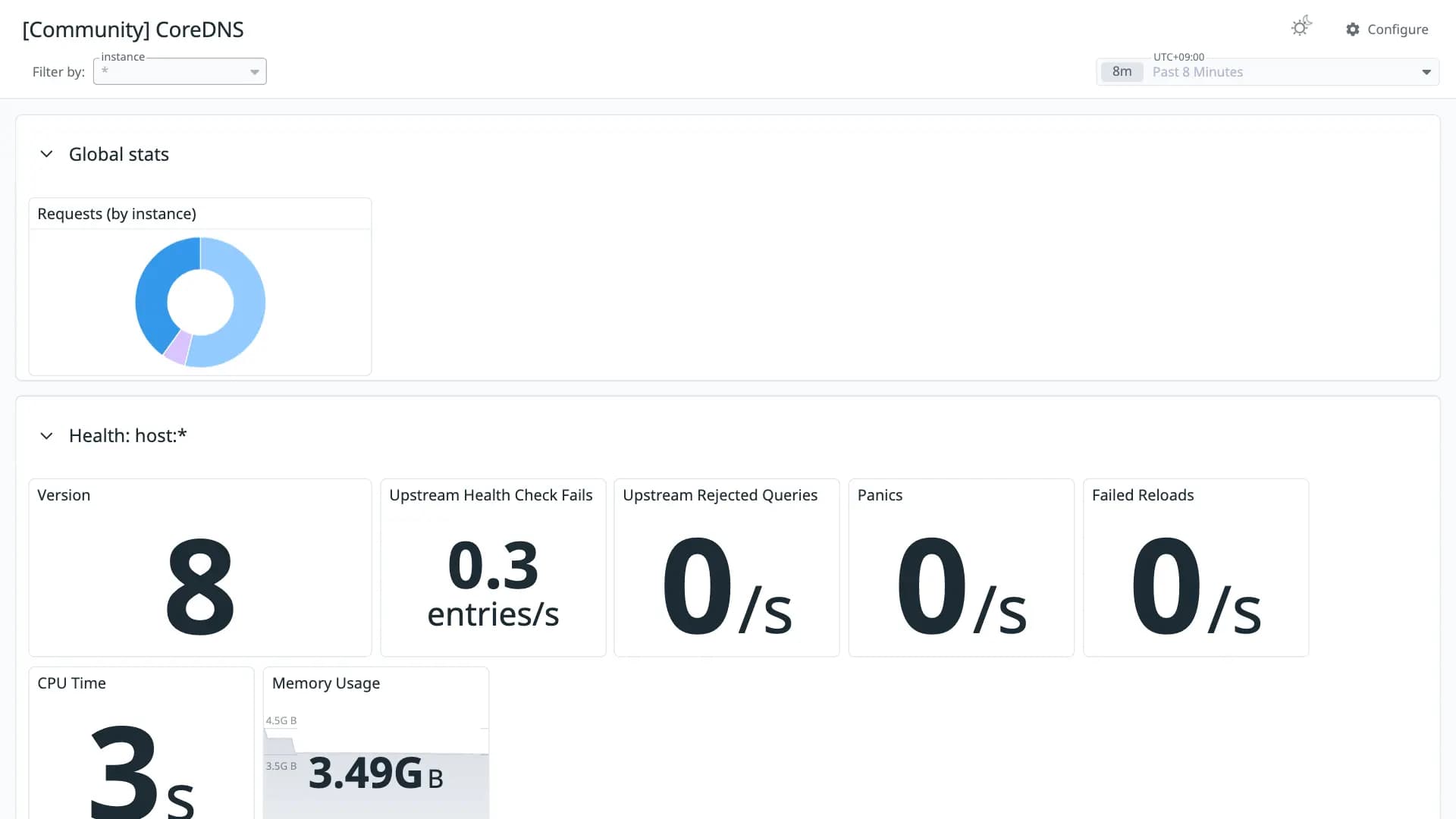Click the Global stats heading
The width and height of the screenshot is (1456, 819).
point(119,154)
